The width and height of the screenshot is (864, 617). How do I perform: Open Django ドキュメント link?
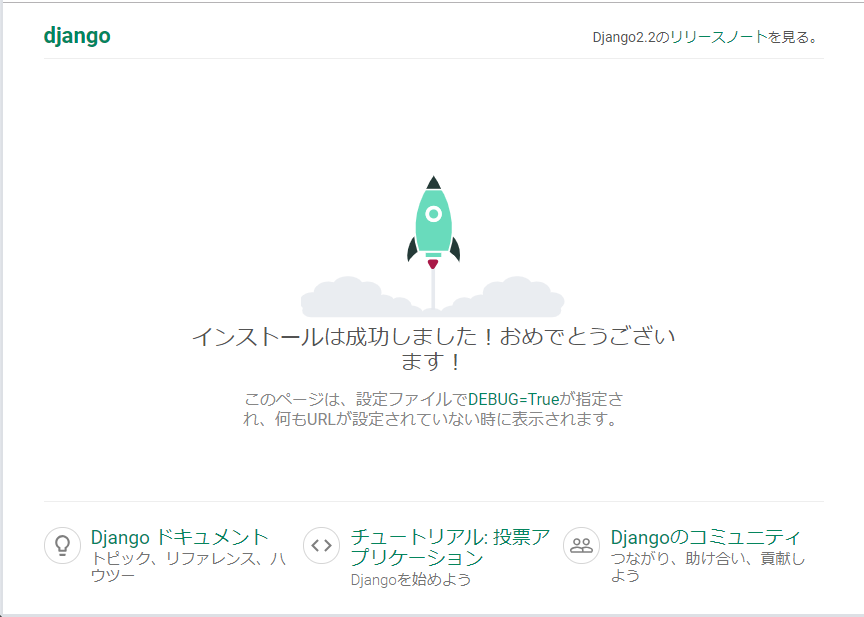180,537
